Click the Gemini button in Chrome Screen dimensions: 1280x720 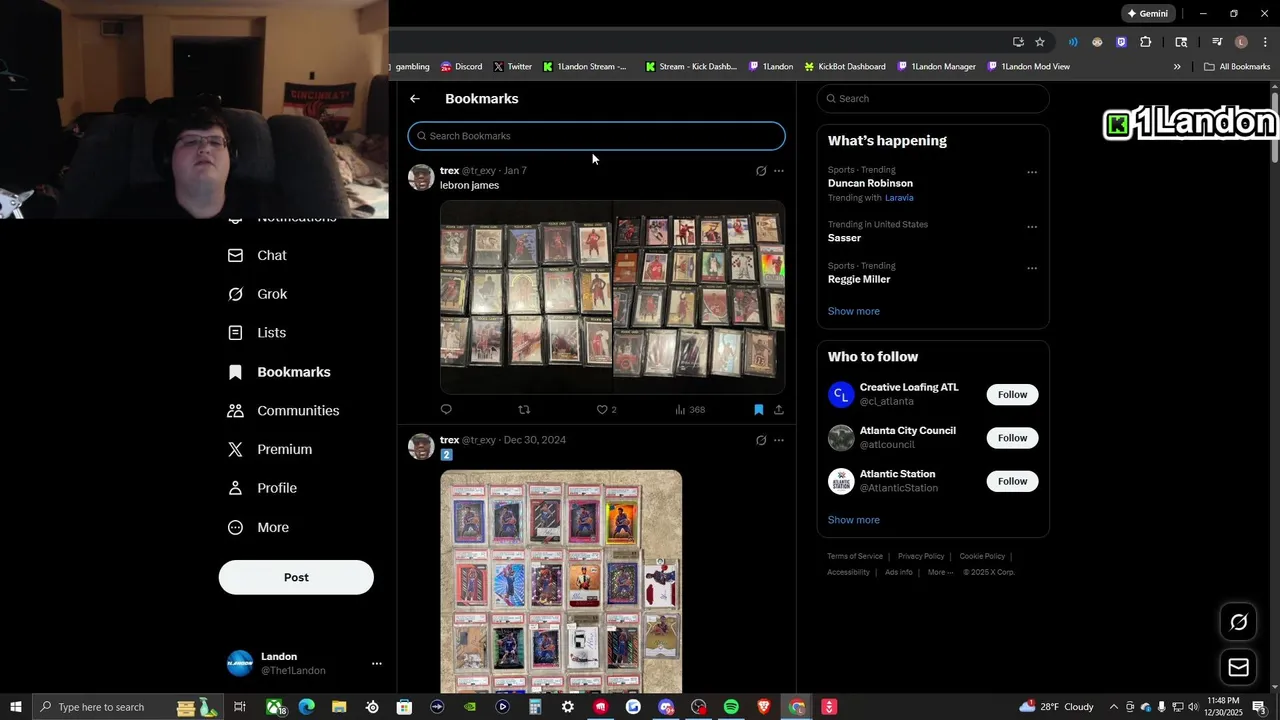pyautogui.click(x=1148, y=14)
